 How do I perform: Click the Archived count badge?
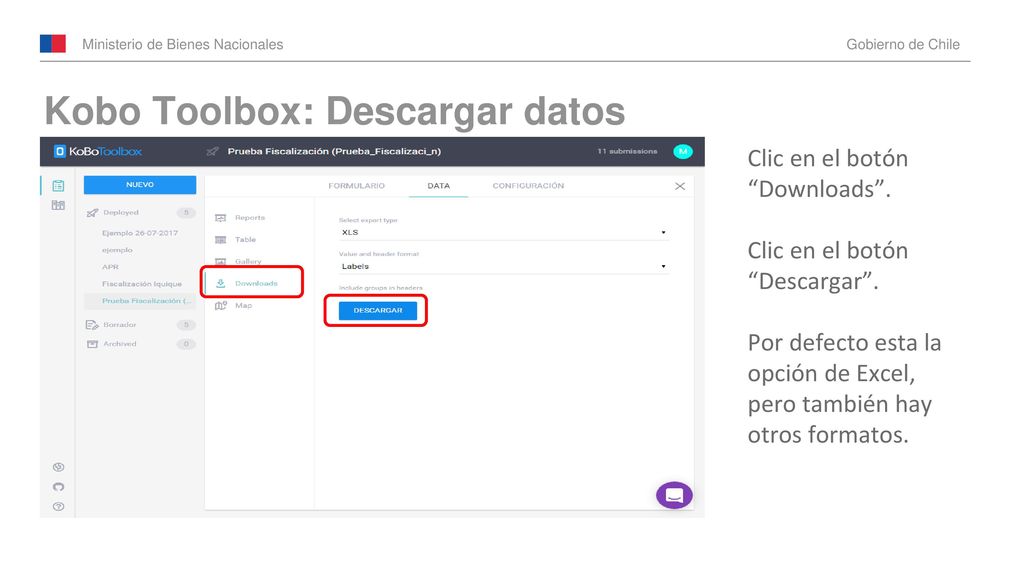click(186, 344)
